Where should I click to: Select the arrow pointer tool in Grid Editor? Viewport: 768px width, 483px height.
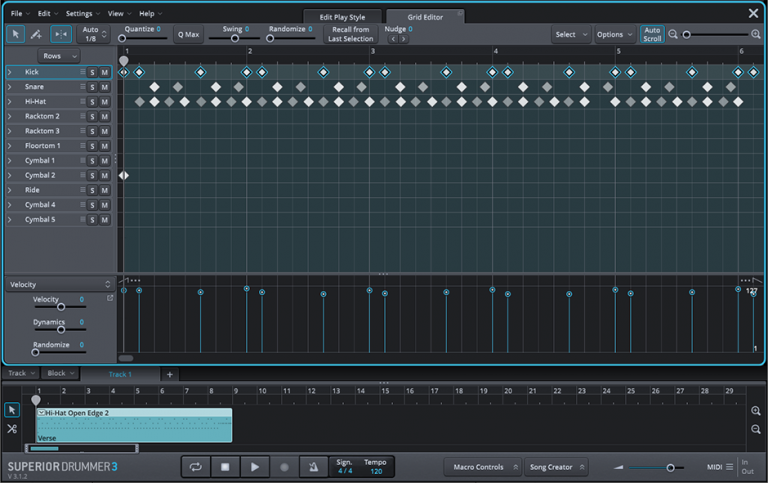pos(16,34)
